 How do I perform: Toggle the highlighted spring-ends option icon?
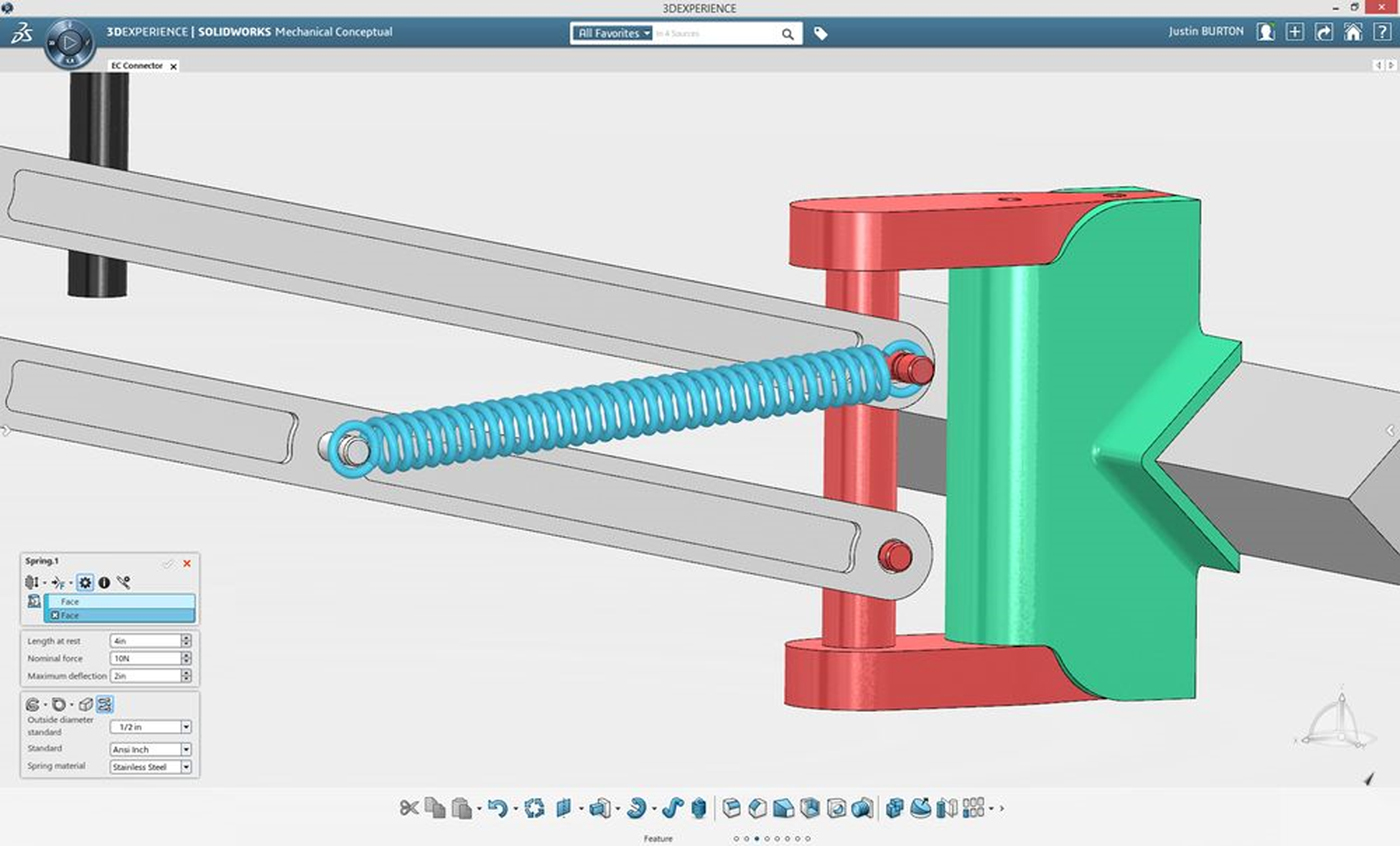[105, 704]
